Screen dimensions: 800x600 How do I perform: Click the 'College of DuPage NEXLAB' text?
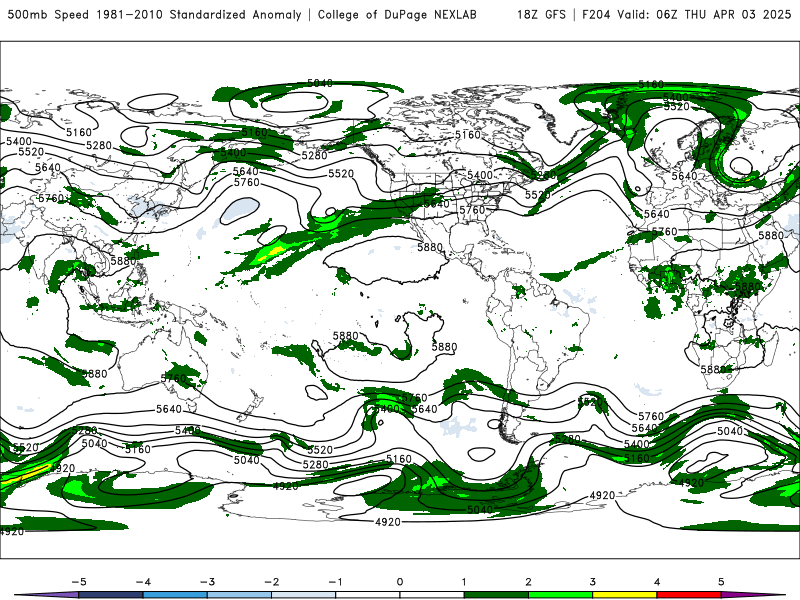coord(397,15)
